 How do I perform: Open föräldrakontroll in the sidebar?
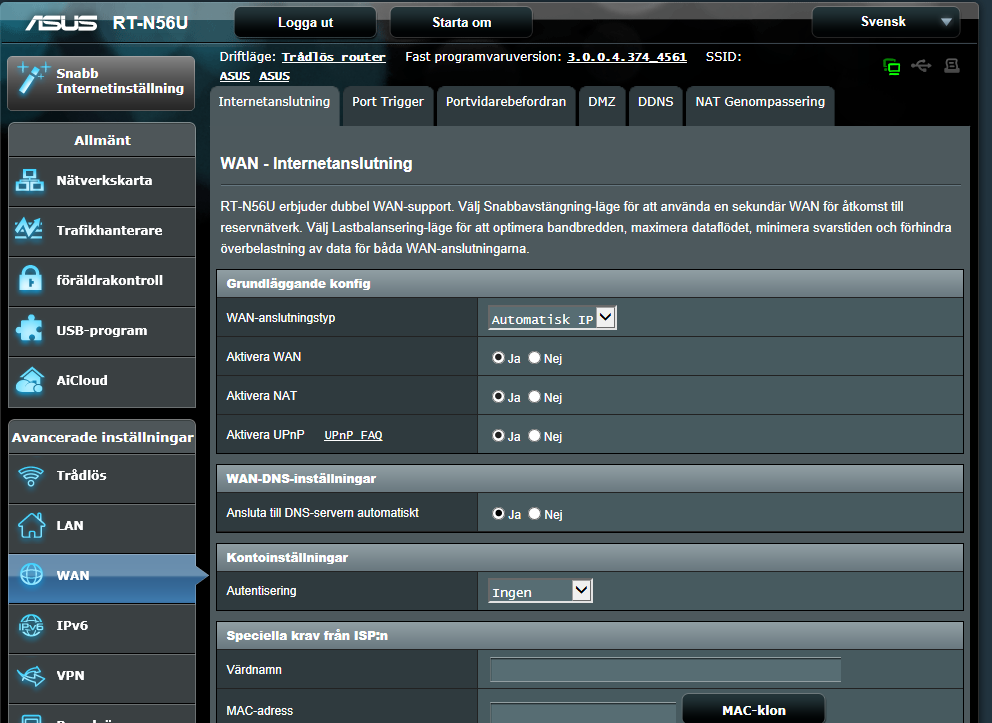[x=102, y=281]
